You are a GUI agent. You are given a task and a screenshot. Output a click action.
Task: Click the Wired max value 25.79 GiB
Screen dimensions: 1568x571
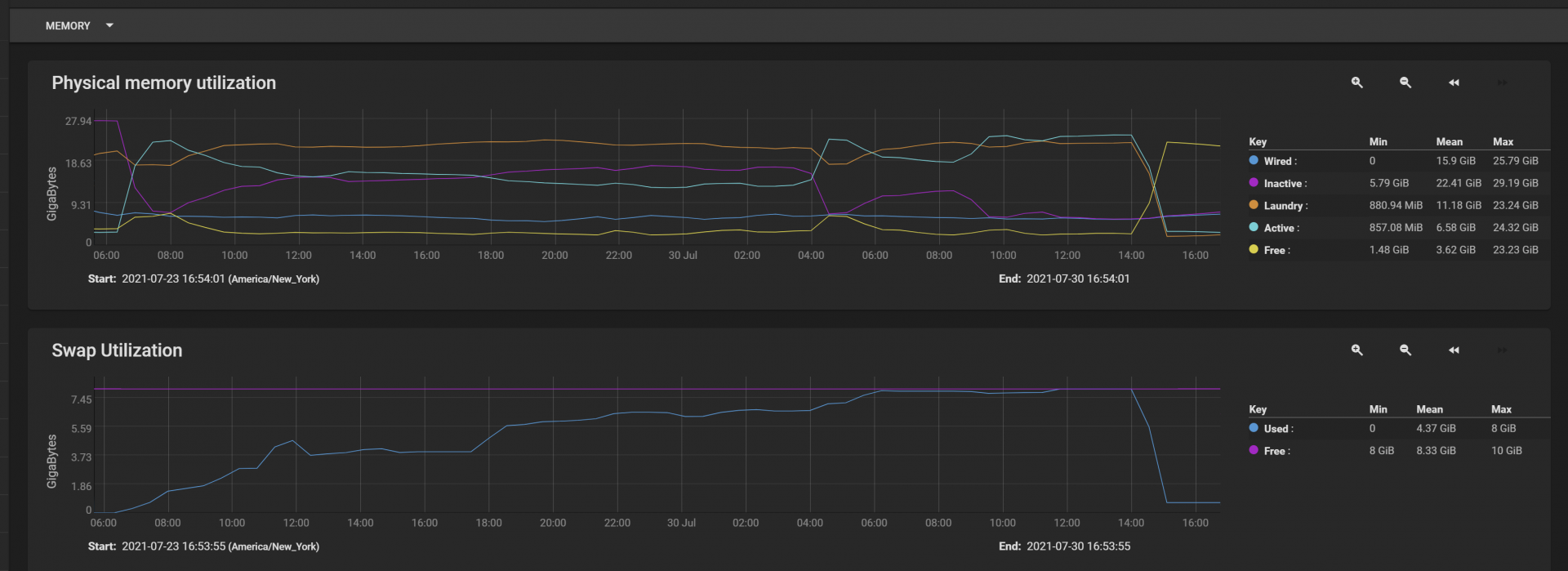click(1515, 161)
